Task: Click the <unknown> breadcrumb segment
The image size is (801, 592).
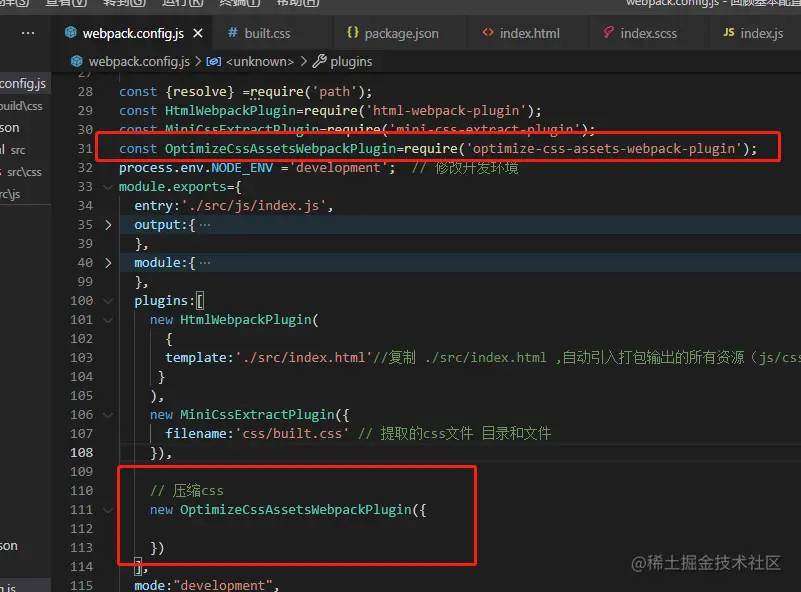Action: (x=260, y=61)
